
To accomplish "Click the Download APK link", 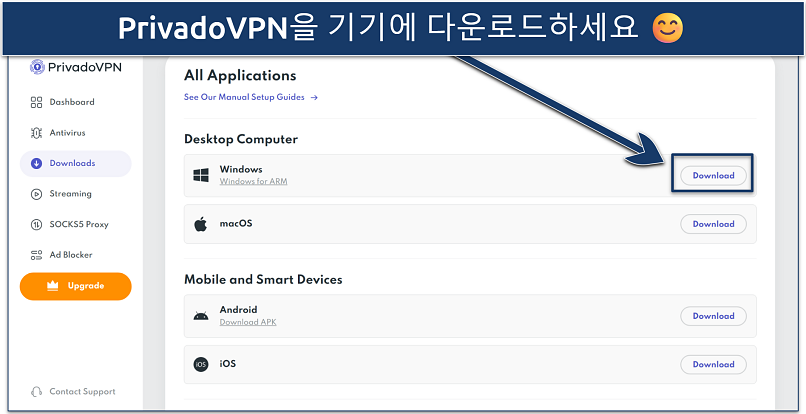I will pos(248,322).
